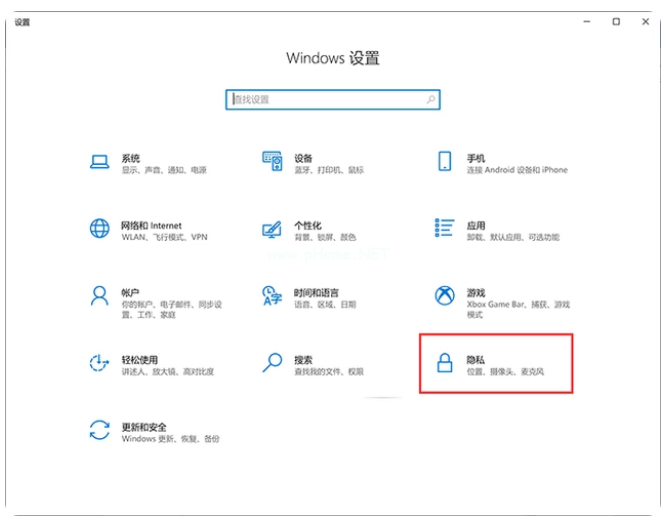Select the 网络和 Internet text label
Screen dimensions: 667x525
(151, 226)
